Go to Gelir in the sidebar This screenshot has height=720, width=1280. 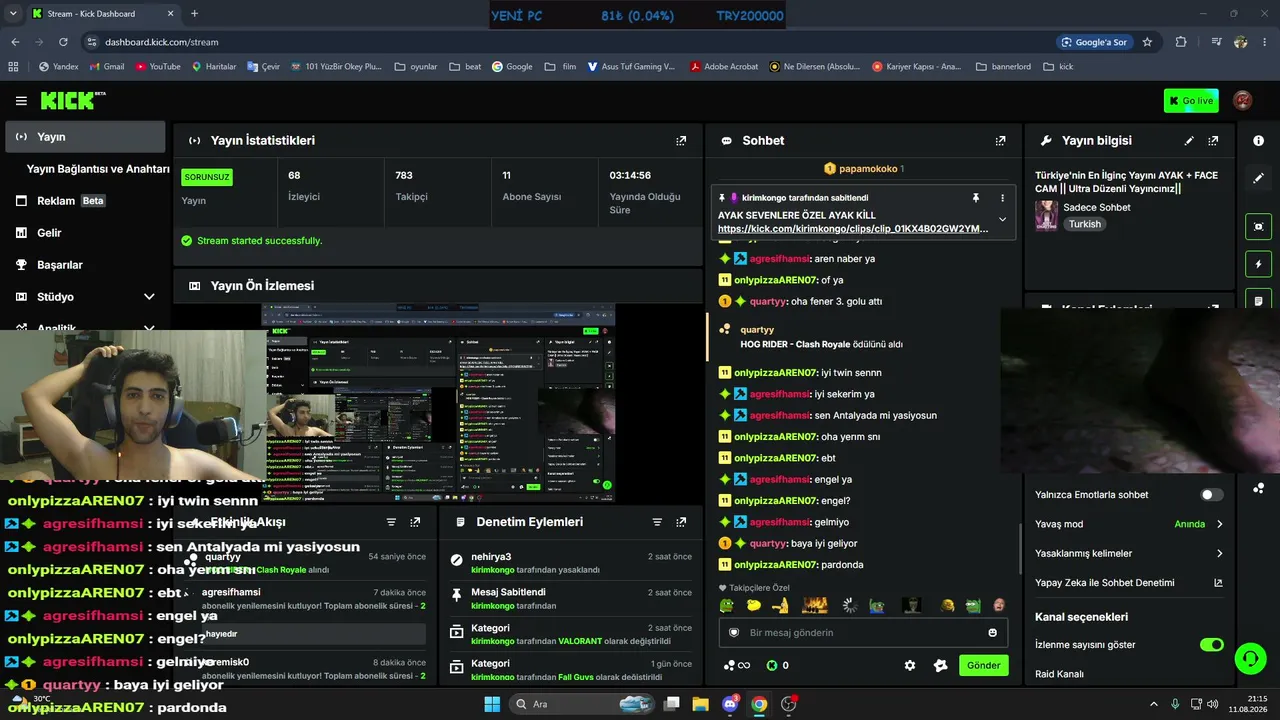click(x=85, y=233)
